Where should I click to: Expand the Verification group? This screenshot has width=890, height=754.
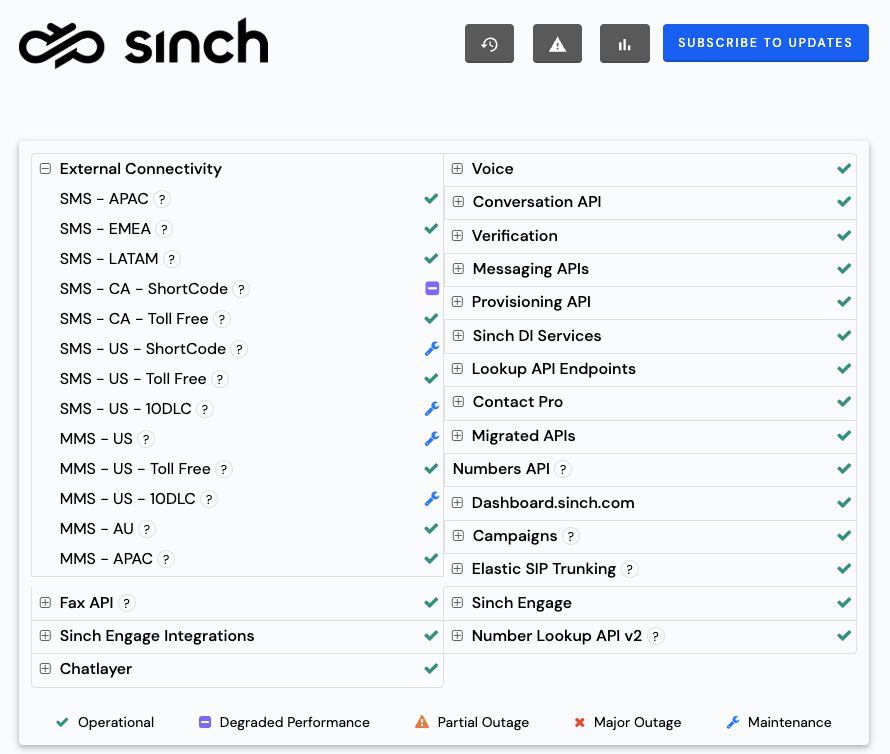click(x=457, y=235)
